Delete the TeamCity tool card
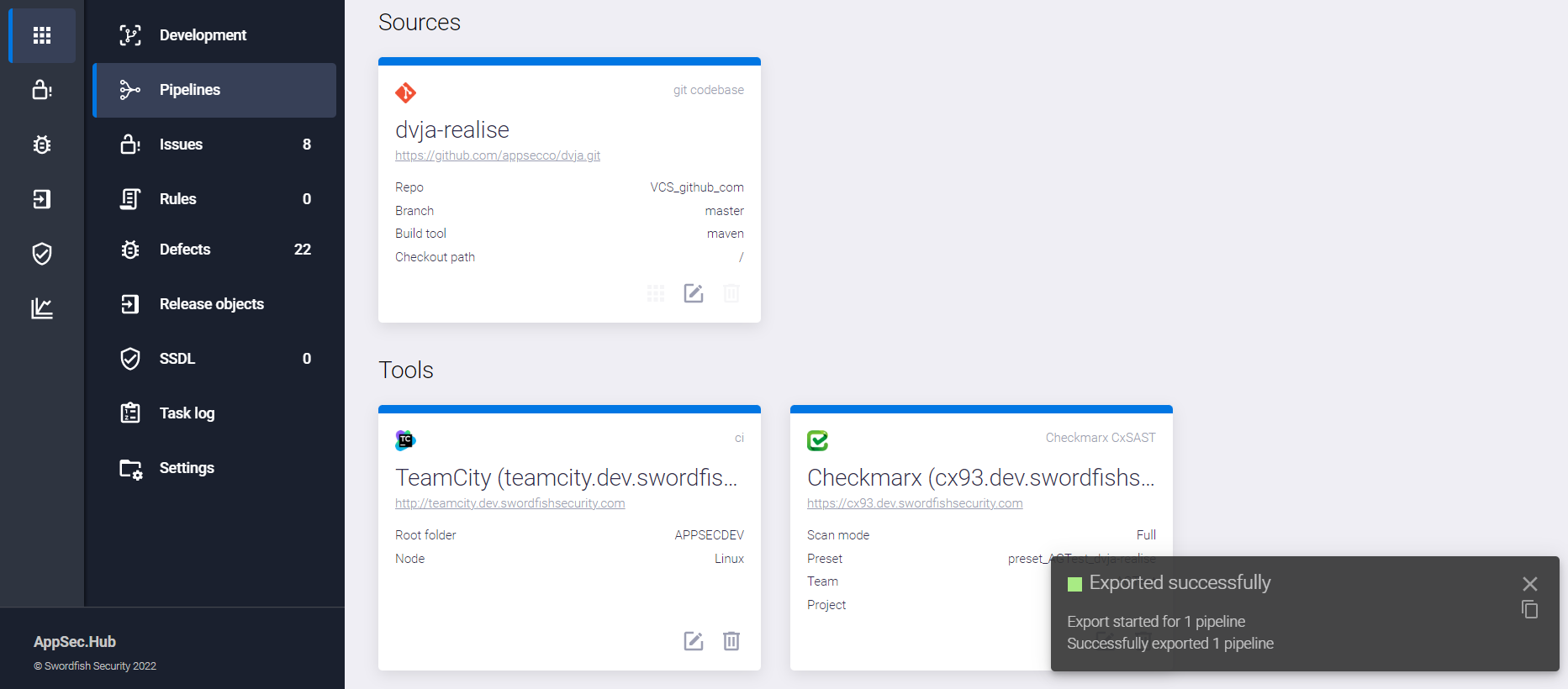The width and height of the screenshot is (1568, 689). [731, 641]
